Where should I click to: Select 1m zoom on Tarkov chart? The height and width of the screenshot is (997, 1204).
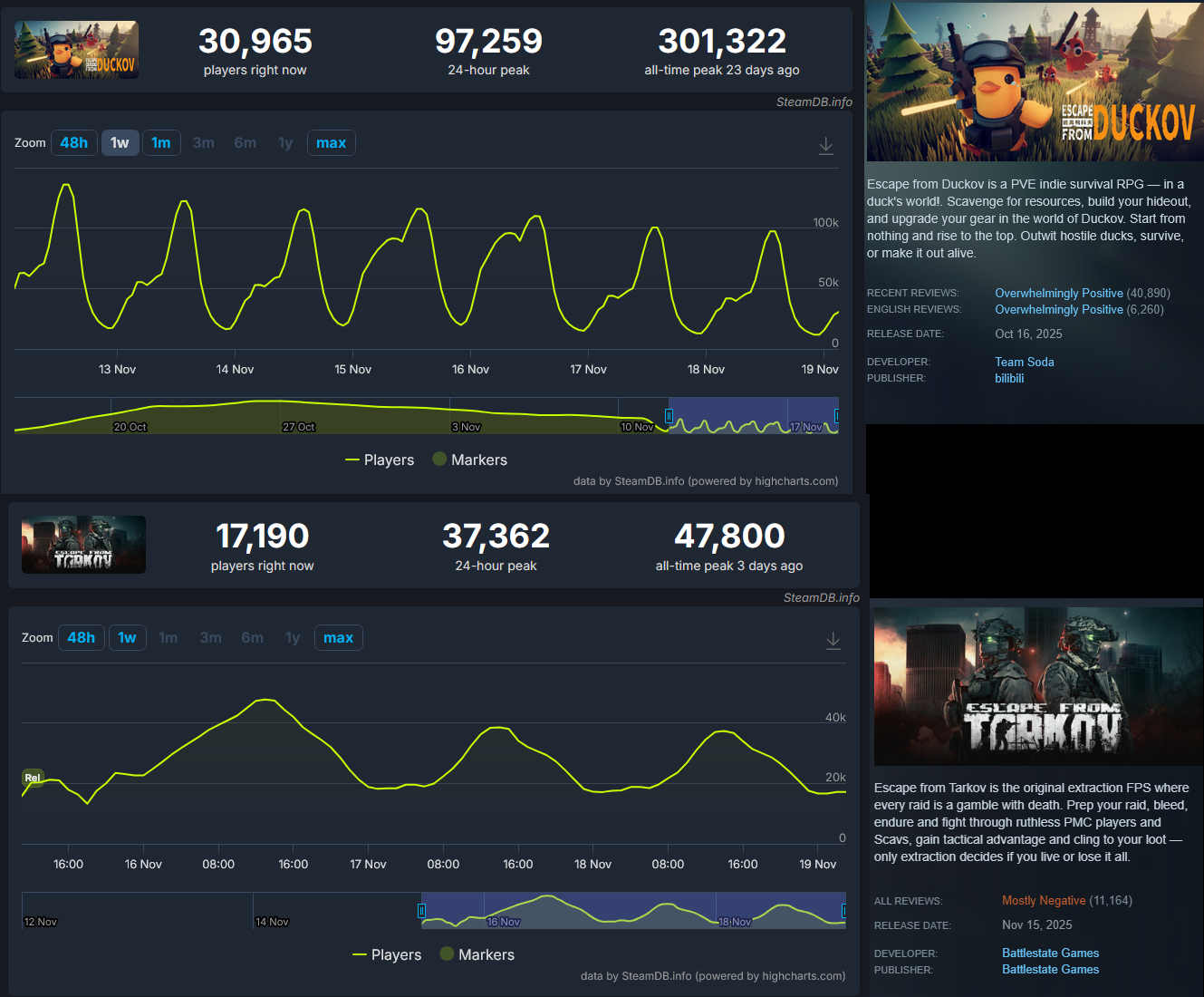169,638
